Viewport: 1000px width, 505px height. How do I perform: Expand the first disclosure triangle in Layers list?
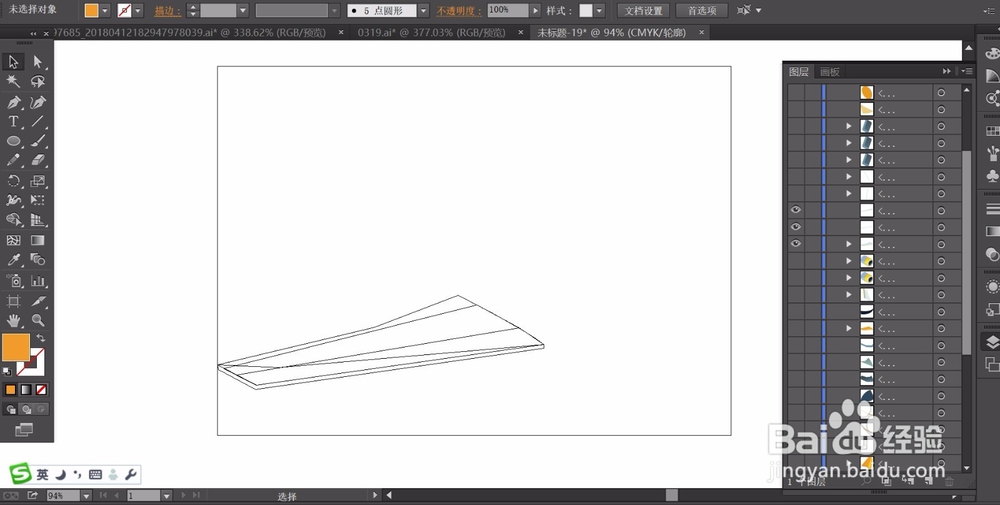(x=849, y=126)
